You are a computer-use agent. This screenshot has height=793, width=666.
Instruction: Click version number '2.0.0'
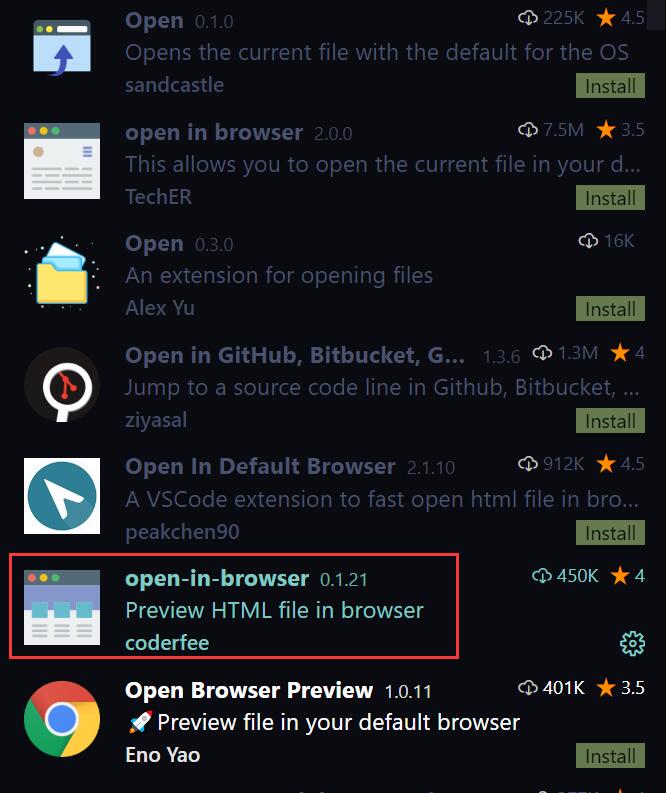[x=333, y=134]
